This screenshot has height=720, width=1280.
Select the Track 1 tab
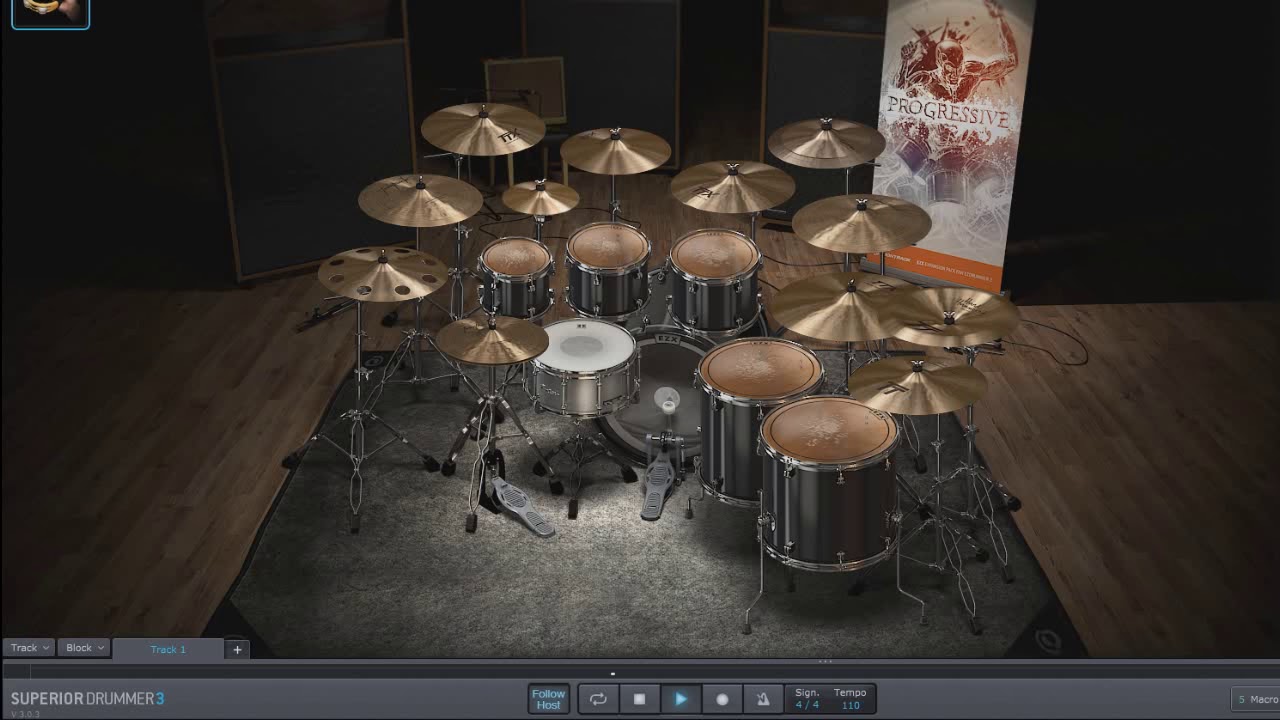point(168,649)
